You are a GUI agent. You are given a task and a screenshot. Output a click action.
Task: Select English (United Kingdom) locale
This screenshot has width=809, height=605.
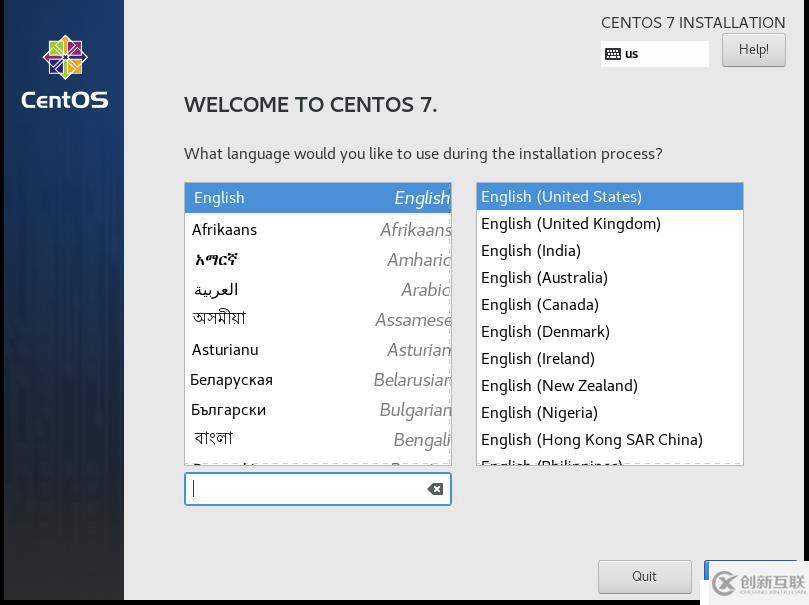click(x=571, y=223)
